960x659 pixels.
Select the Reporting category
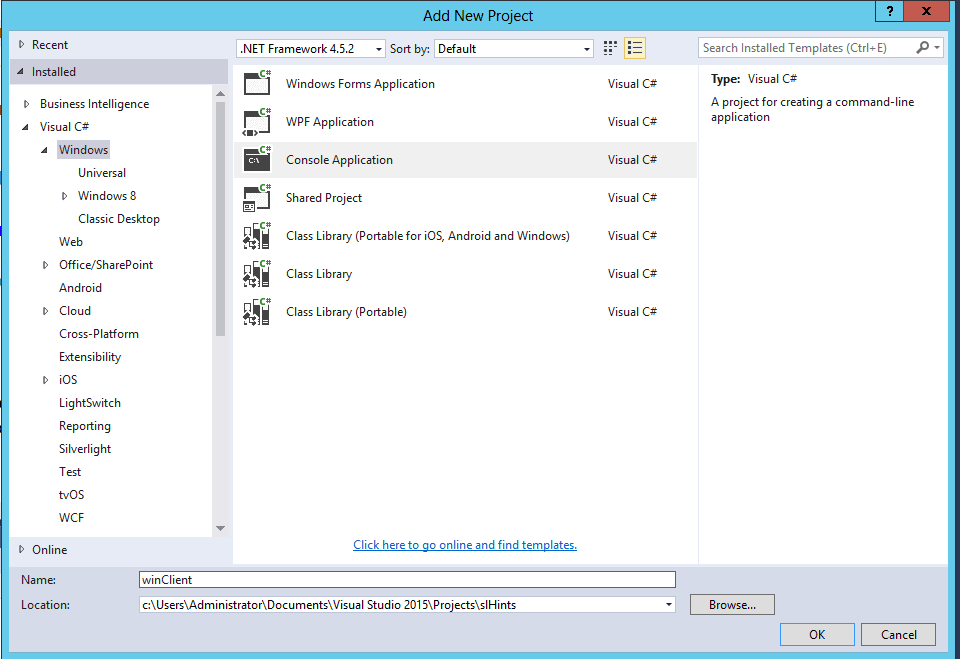84,426
